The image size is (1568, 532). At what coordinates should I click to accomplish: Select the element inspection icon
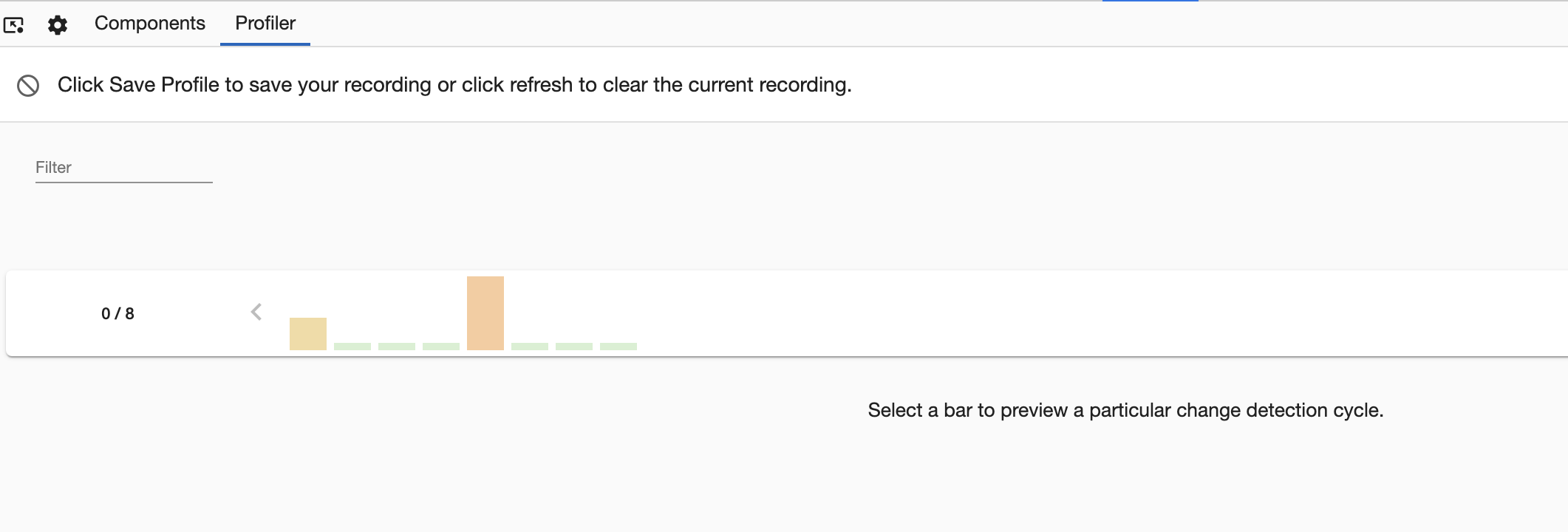16,24
